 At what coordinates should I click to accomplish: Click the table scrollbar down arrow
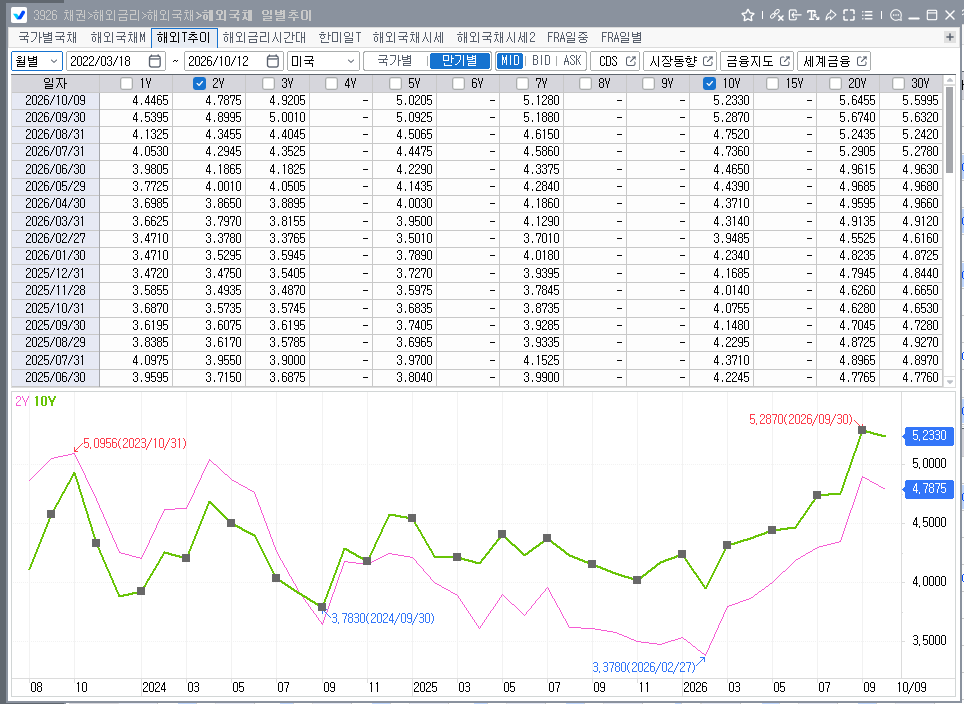tap(950, 382)
